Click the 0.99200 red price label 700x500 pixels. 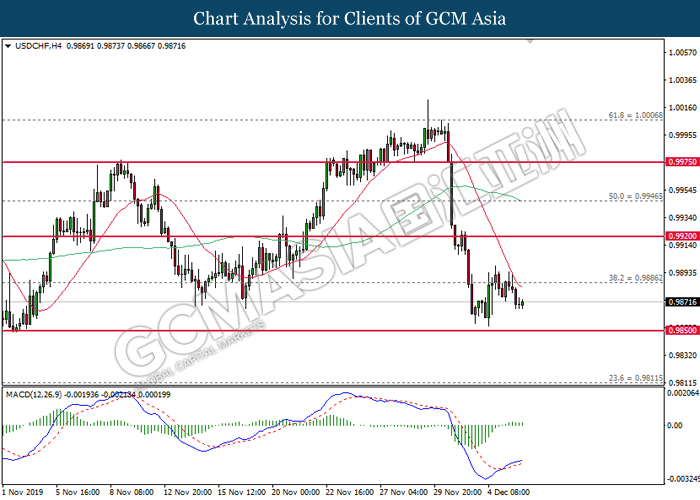[x=682, y=236]
